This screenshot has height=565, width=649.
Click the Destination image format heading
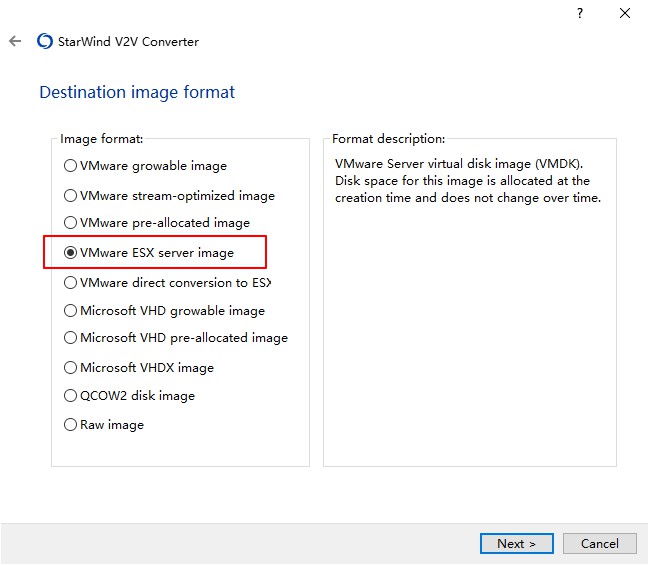(137, 92)
